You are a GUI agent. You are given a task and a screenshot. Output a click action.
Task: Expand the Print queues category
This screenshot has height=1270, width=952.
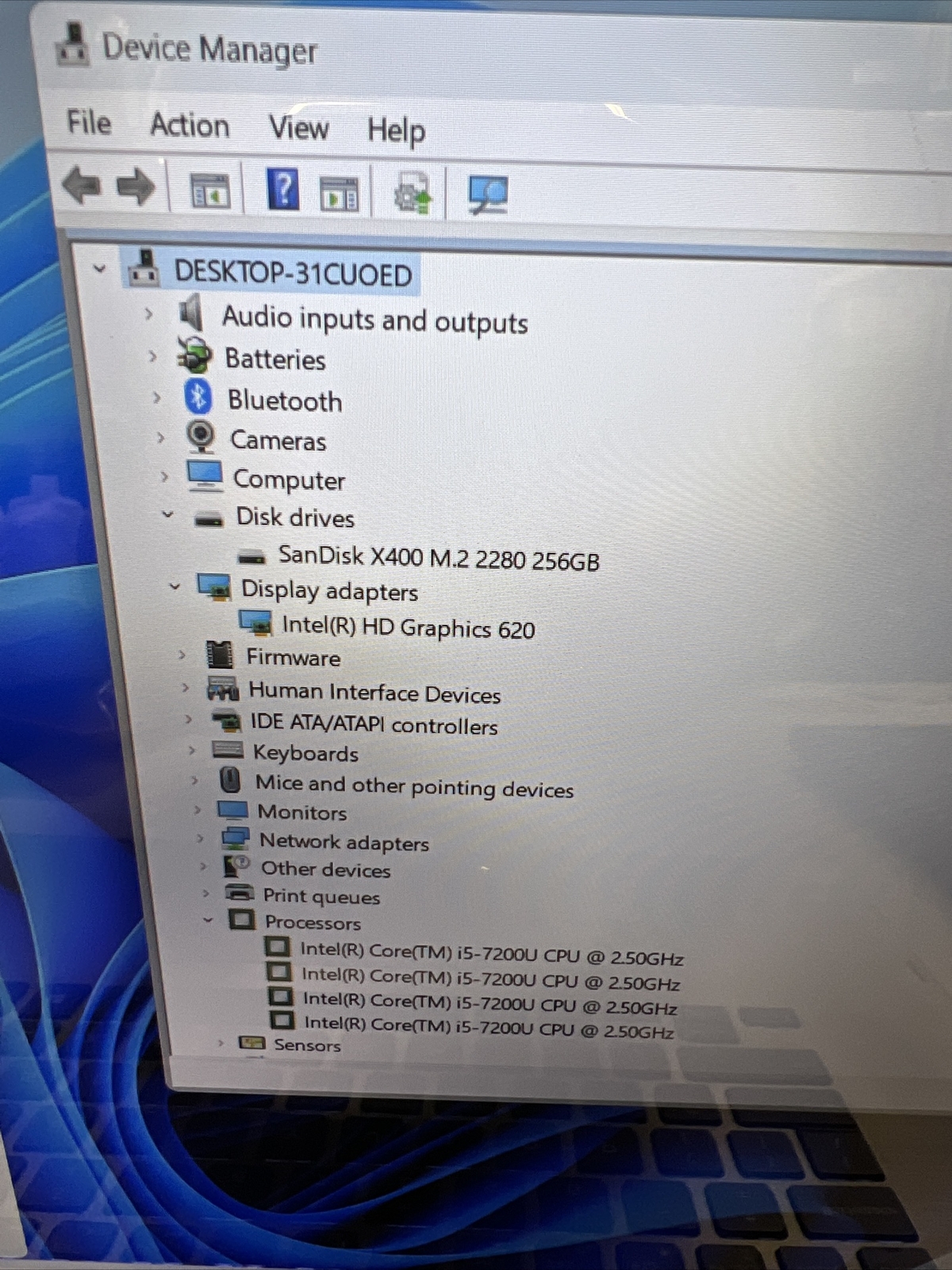[206, 894]
